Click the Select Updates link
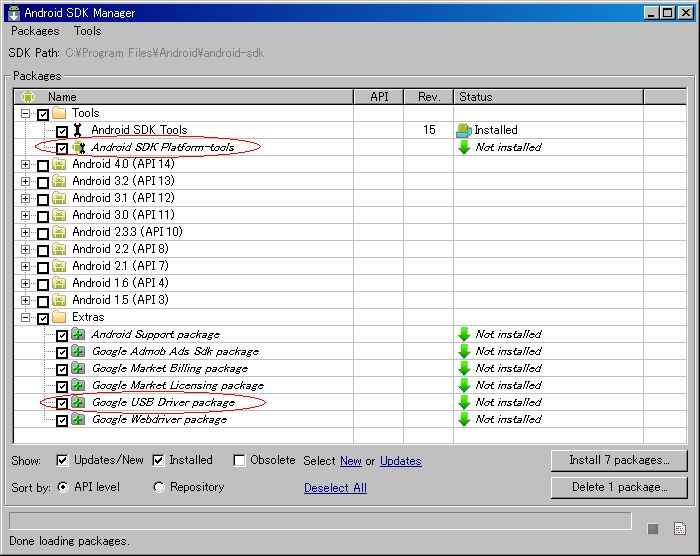Viewport: 700px width, 556px height. [x=400, y=461]
